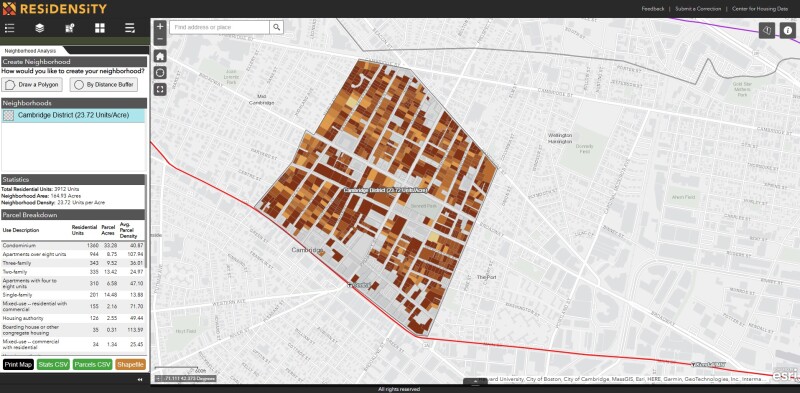Click The Port map label
This screenshot has height=393, width=800.
click(x=486, y=277)
